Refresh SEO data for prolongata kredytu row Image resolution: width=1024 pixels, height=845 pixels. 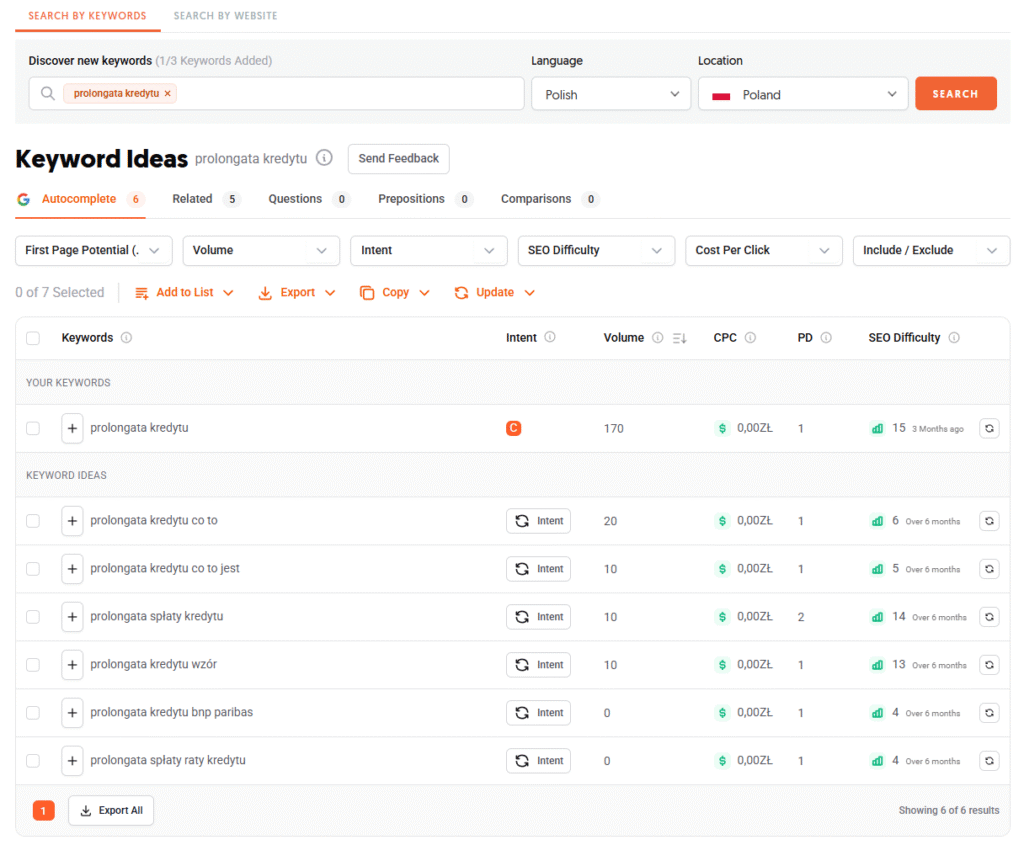(989, 428)
